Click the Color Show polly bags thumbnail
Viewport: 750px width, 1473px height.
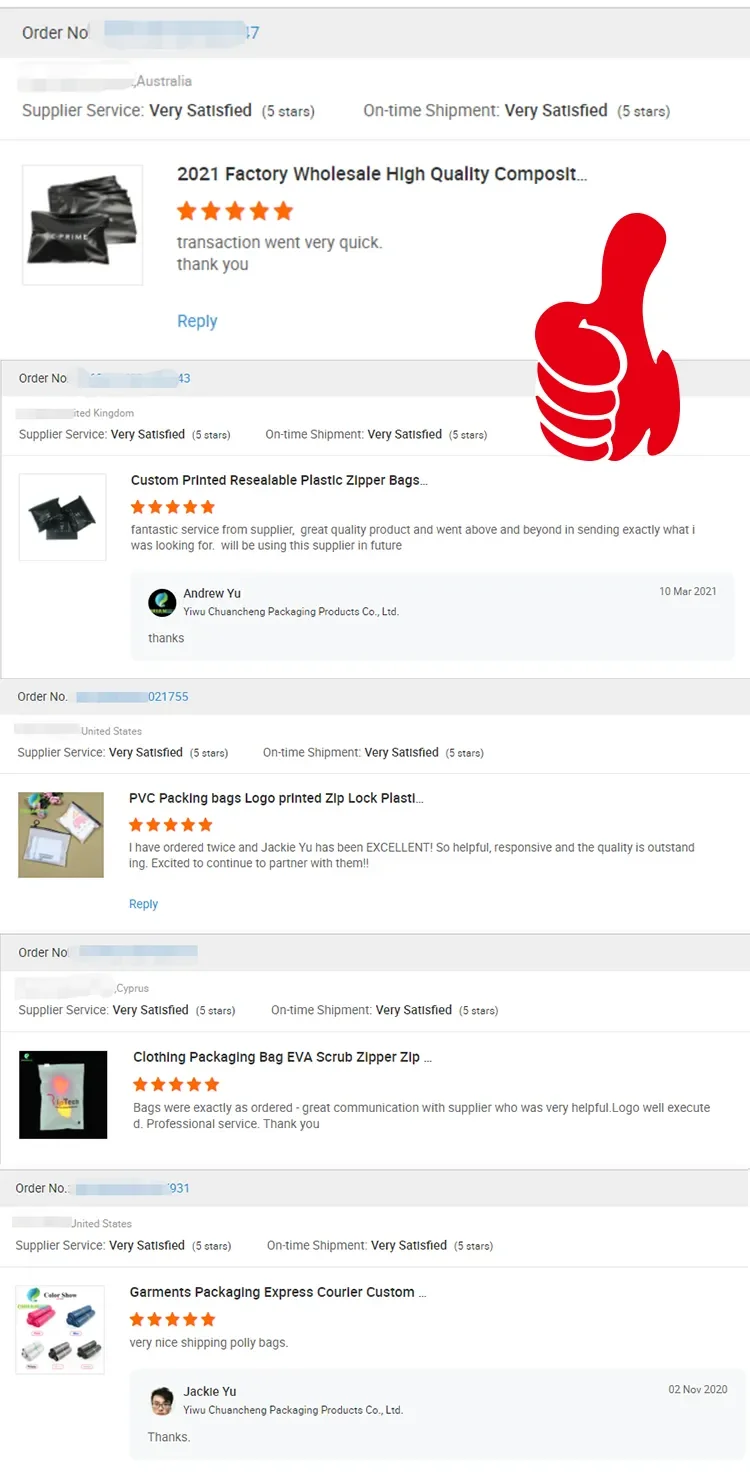(60, 1330)
